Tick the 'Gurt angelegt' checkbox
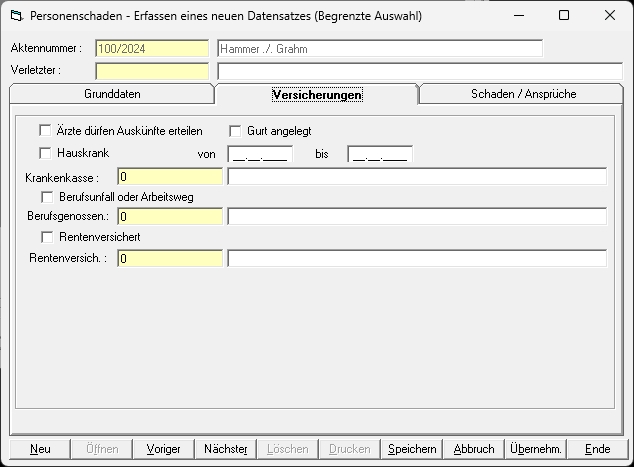Viewport: 634px width, 467px height. coord(235,131)
